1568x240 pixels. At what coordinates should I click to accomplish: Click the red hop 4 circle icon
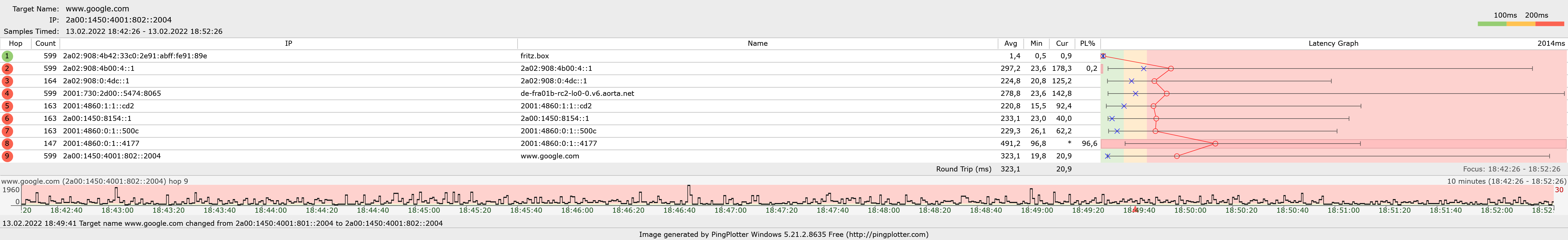click(7, 94)
